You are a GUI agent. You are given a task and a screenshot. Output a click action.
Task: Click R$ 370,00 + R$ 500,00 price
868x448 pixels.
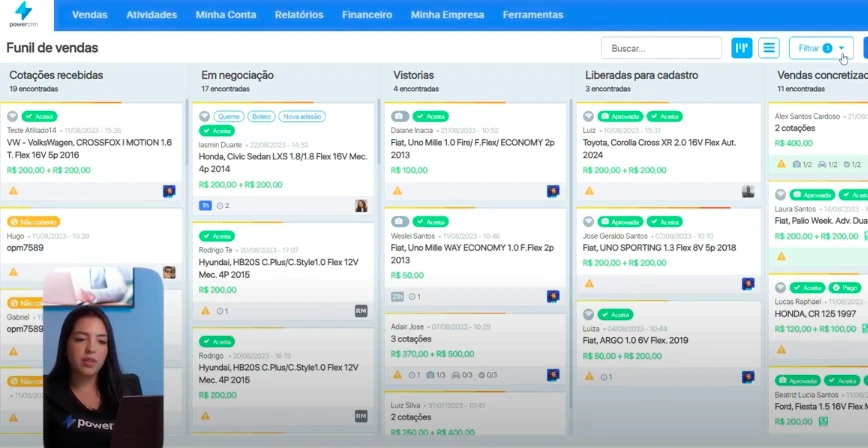[432, 354]
